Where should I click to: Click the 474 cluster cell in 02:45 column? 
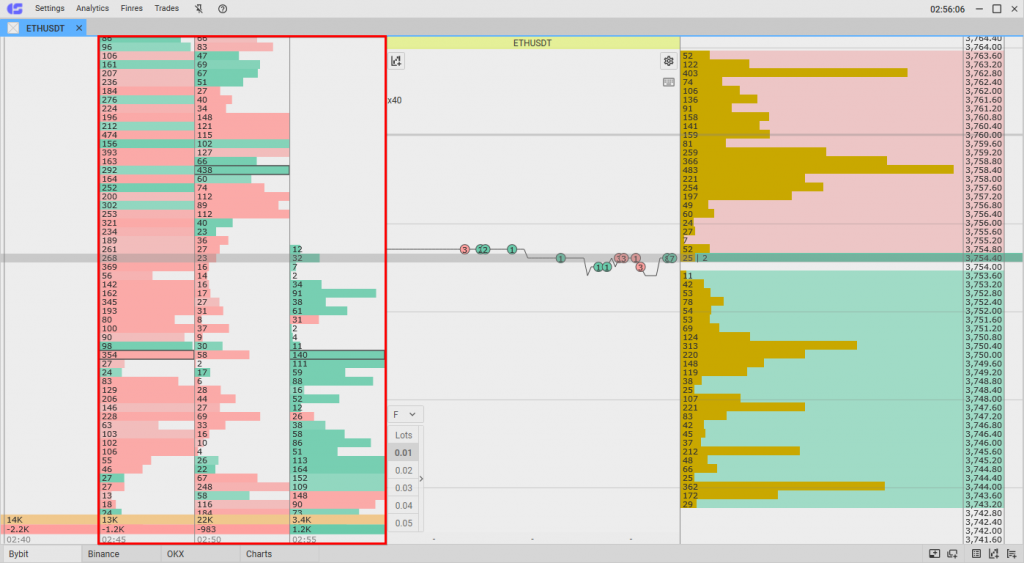[x=146, y=135]
